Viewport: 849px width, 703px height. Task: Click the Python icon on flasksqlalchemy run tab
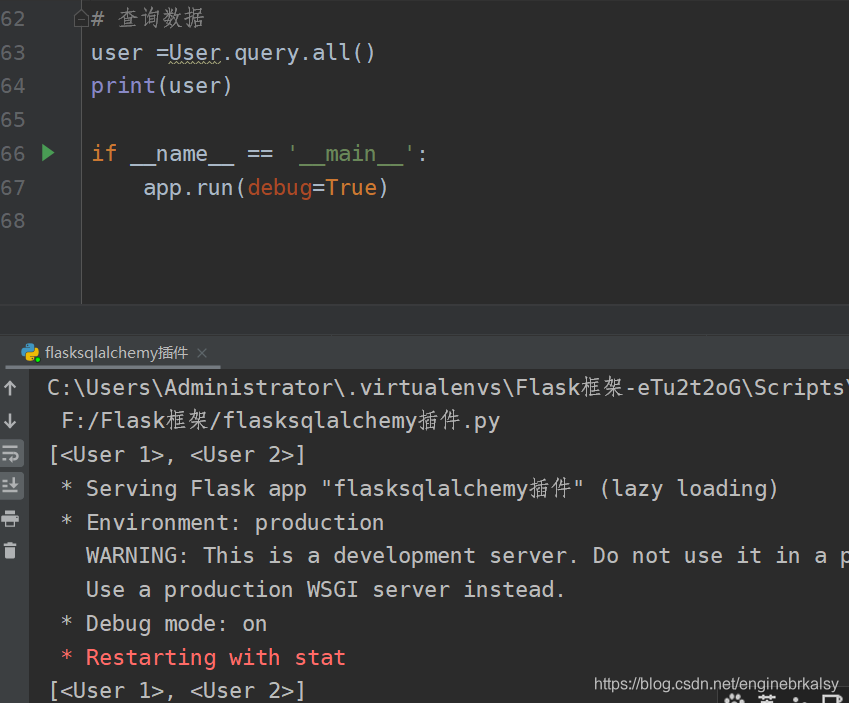pyautogui.click(x=30, y=353)
